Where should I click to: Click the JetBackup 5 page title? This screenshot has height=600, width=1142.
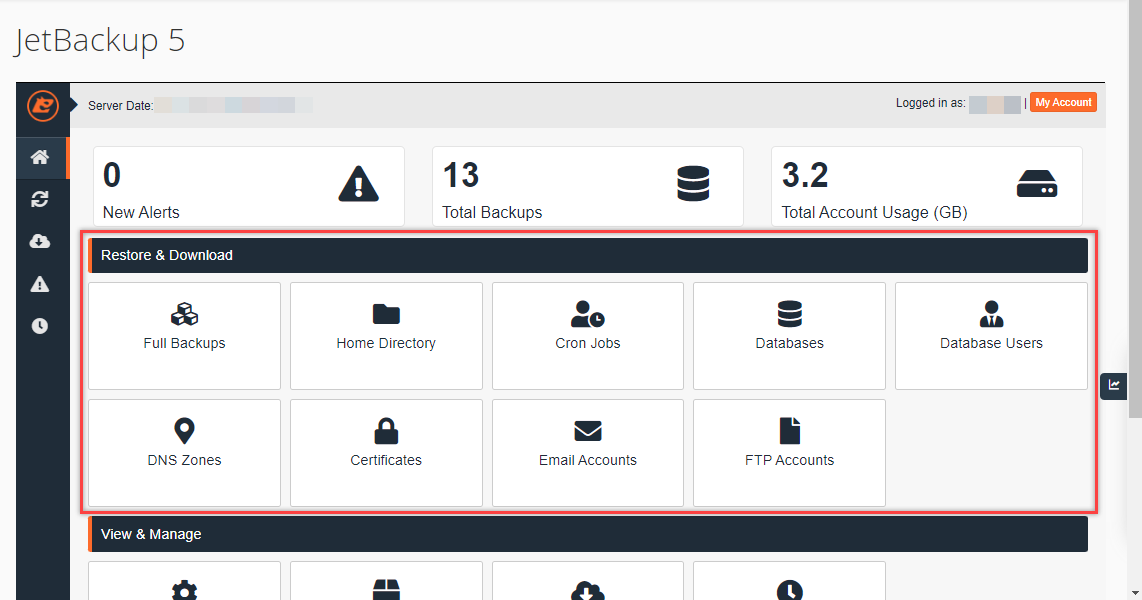[x=100, y=41]
